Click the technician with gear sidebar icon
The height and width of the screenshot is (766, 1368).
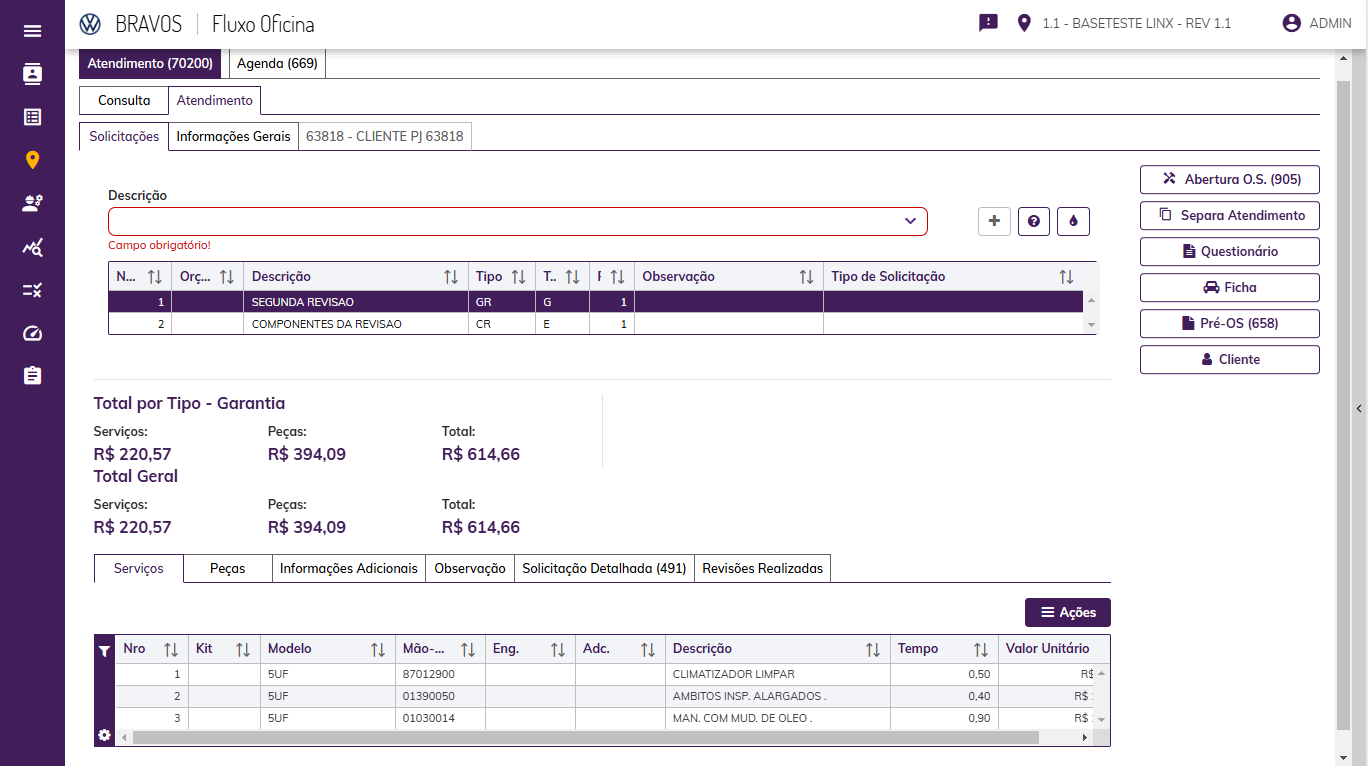(32, 203)
